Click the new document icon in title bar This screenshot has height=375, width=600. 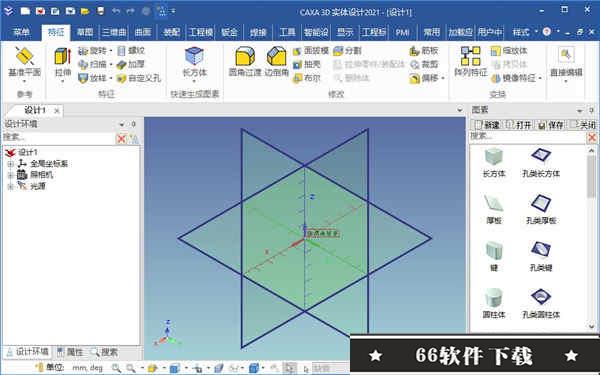(x=25, y=11)
